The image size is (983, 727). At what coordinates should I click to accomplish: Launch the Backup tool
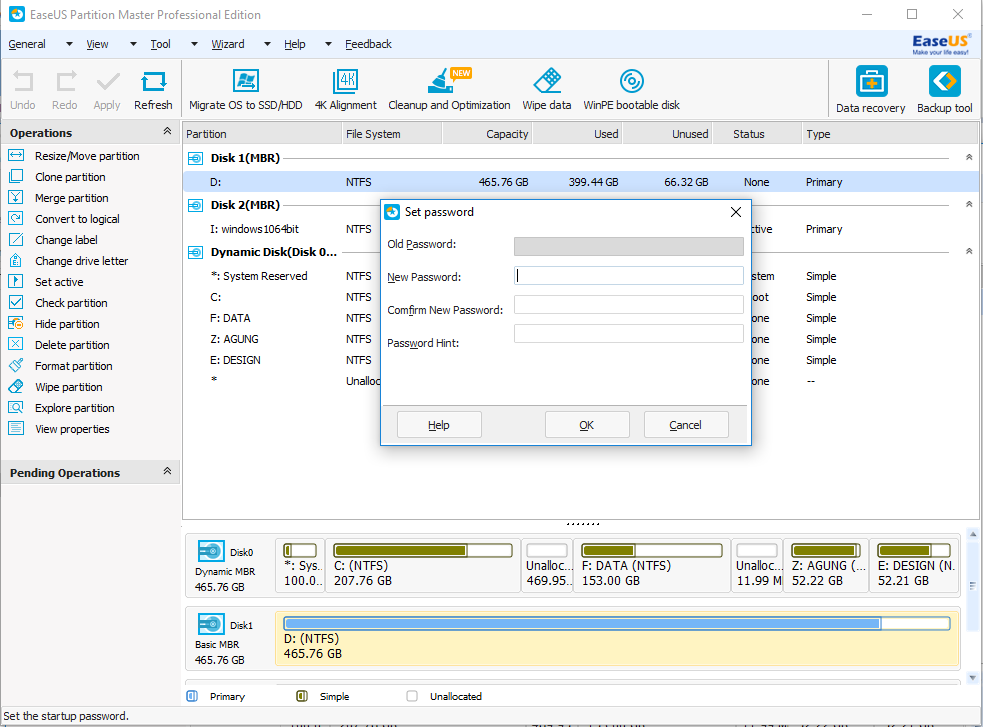pos(944,88)
